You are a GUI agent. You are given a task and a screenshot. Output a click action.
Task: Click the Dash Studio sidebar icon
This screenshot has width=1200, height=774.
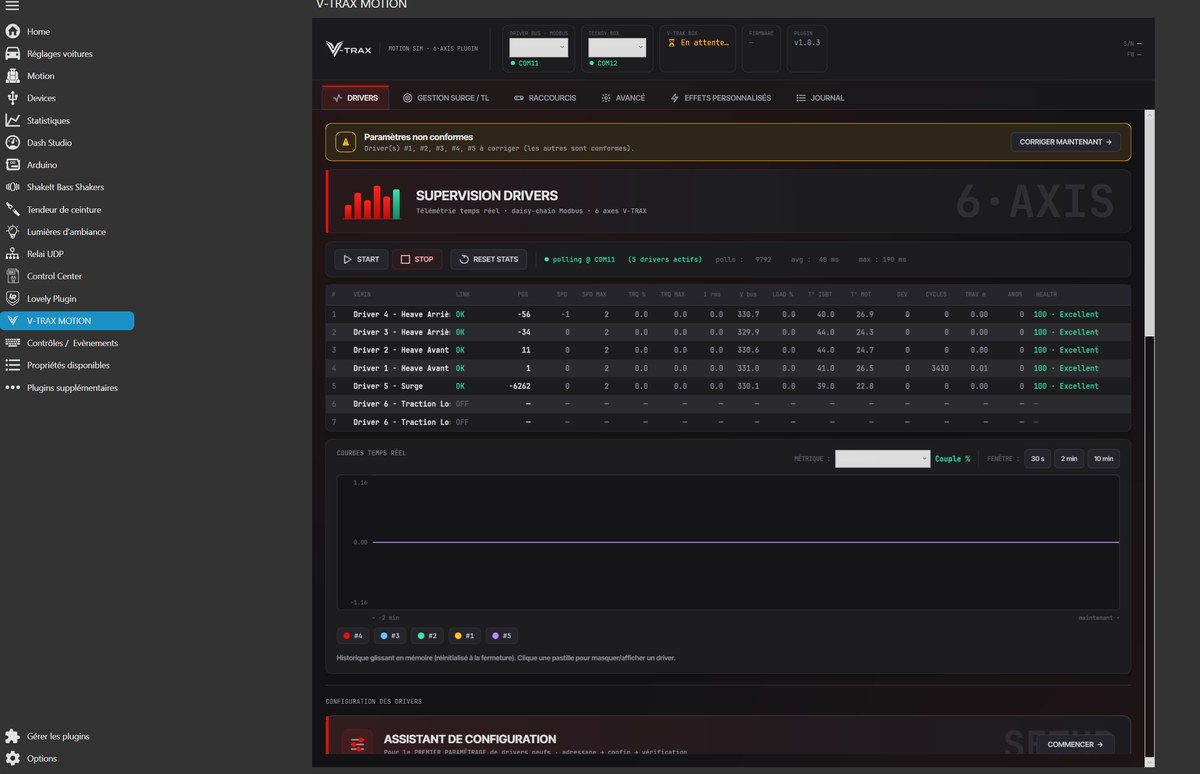(x=12, y=142)
